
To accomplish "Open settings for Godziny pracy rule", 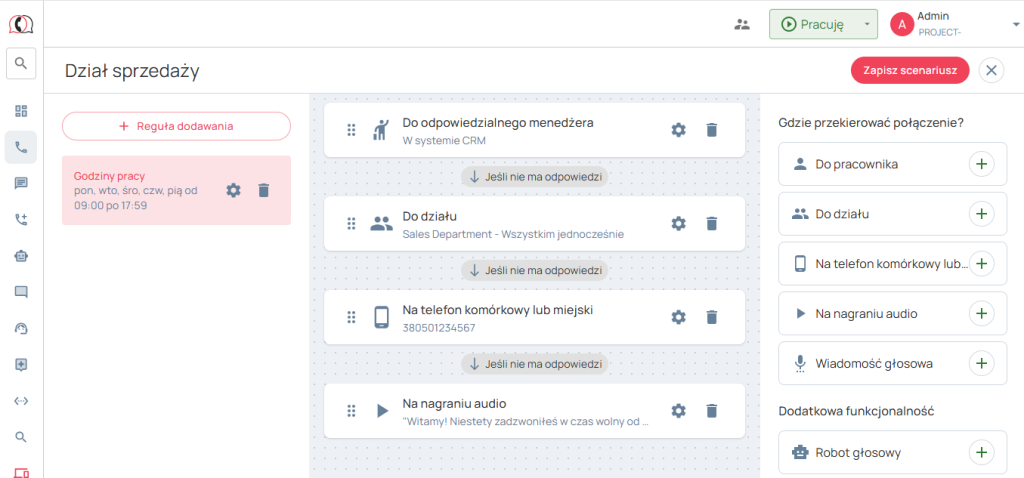I will coord(233,190).
